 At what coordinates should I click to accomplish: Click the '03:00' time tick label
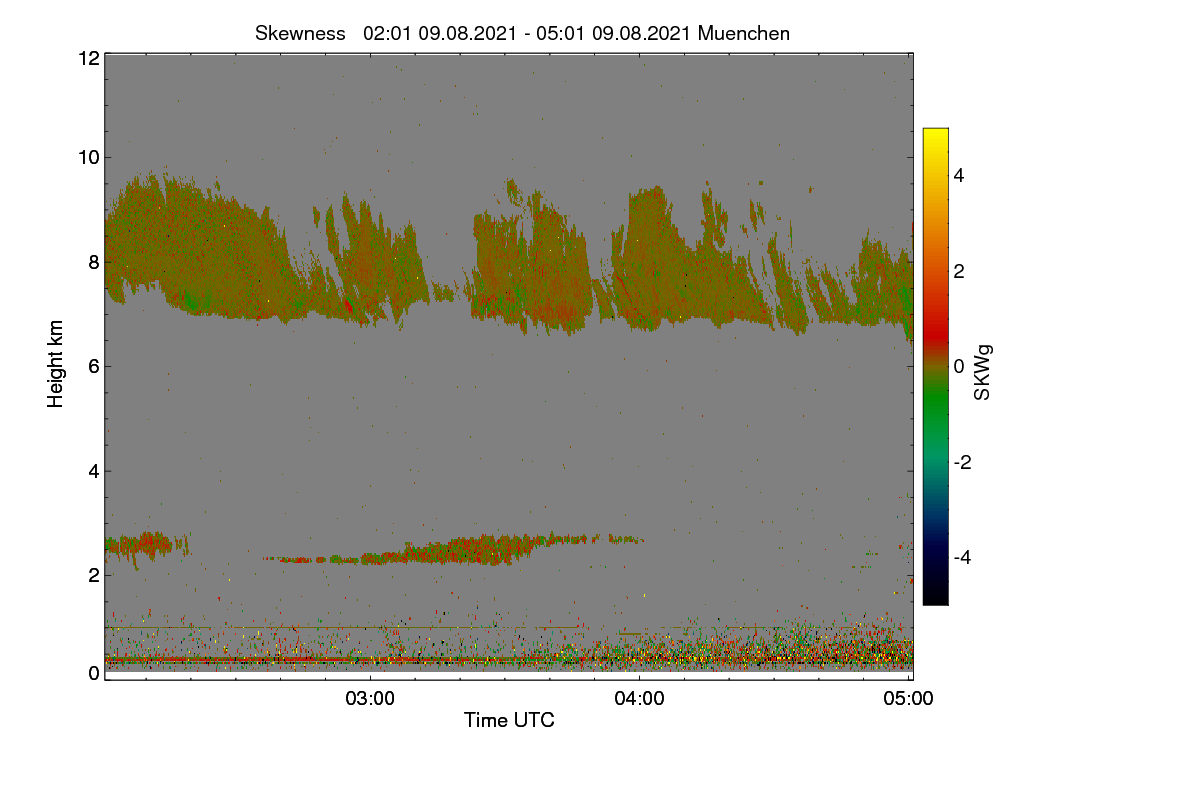coord(370,699)
